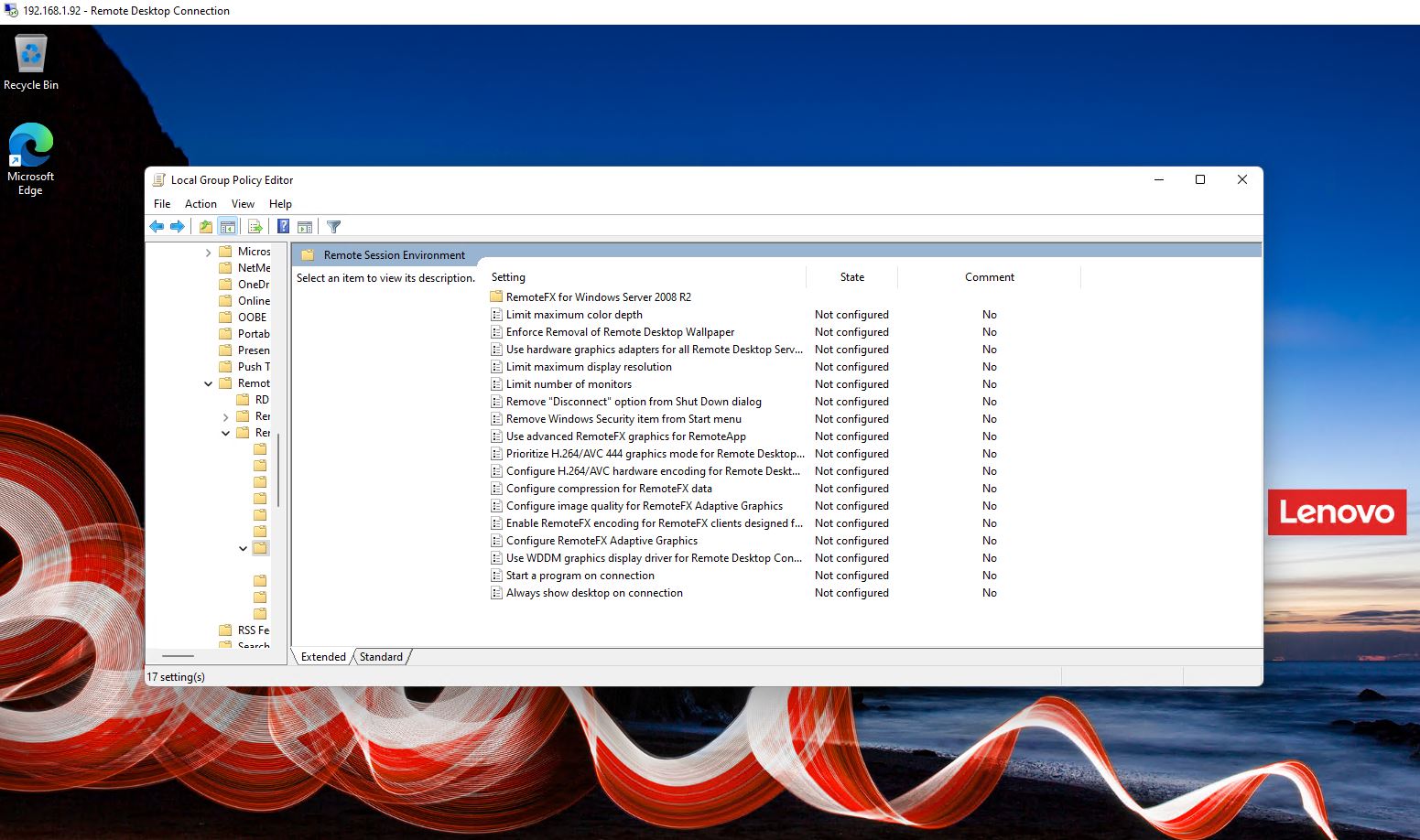Go up one level with folder icon

pos(206,227)
